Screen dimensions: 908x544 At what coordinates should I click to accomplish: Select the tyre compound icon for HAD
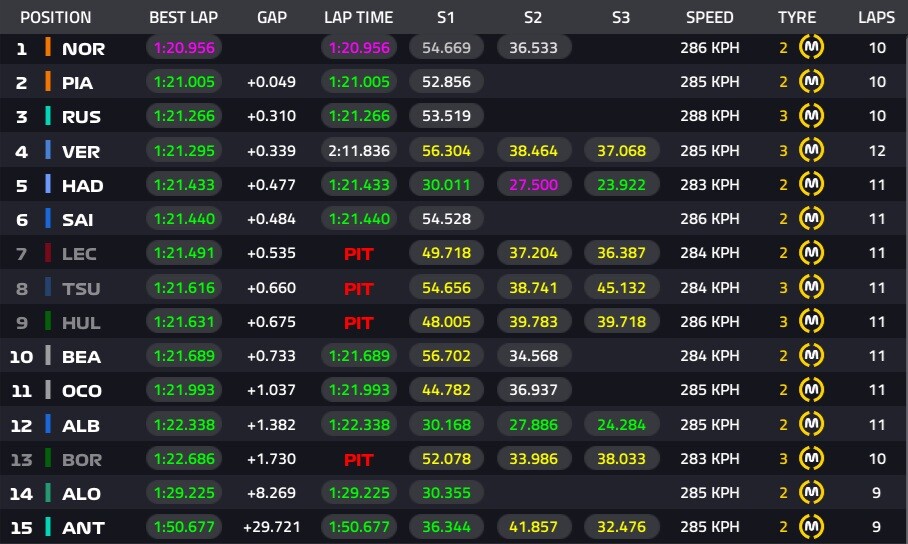click(x=811, y=184)
